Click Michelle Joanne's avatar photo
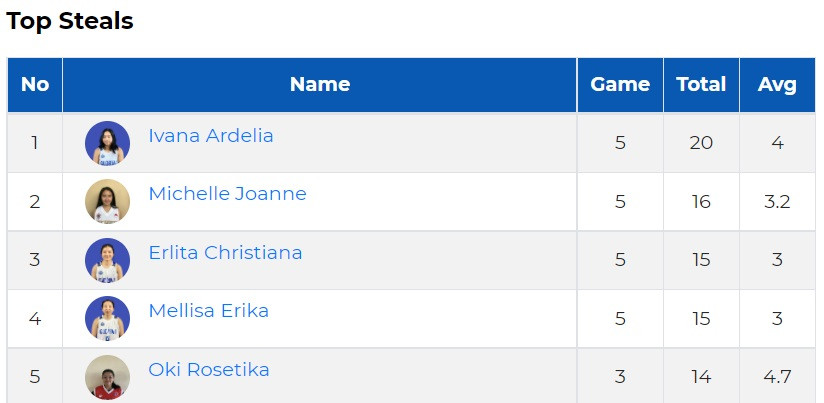Viewport: 824px width, 403px height. (107, 202)
